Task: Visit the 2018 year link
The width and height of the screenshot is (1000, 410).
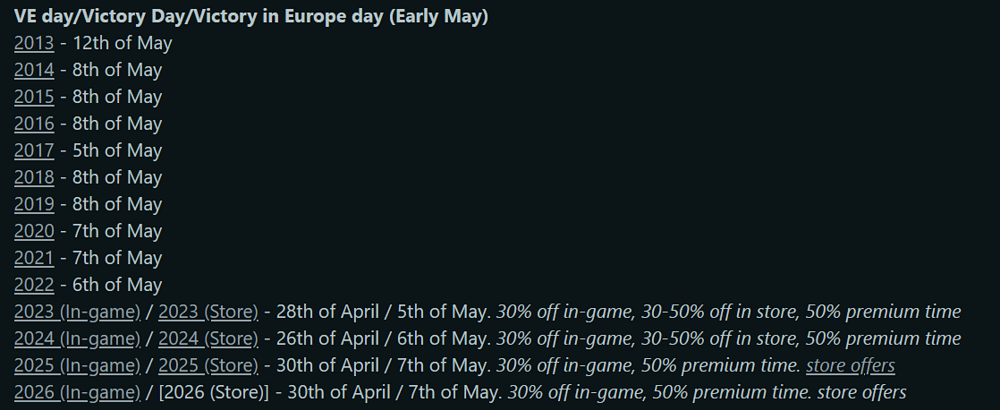Action: pyautogui.click(x=34, y=178)
